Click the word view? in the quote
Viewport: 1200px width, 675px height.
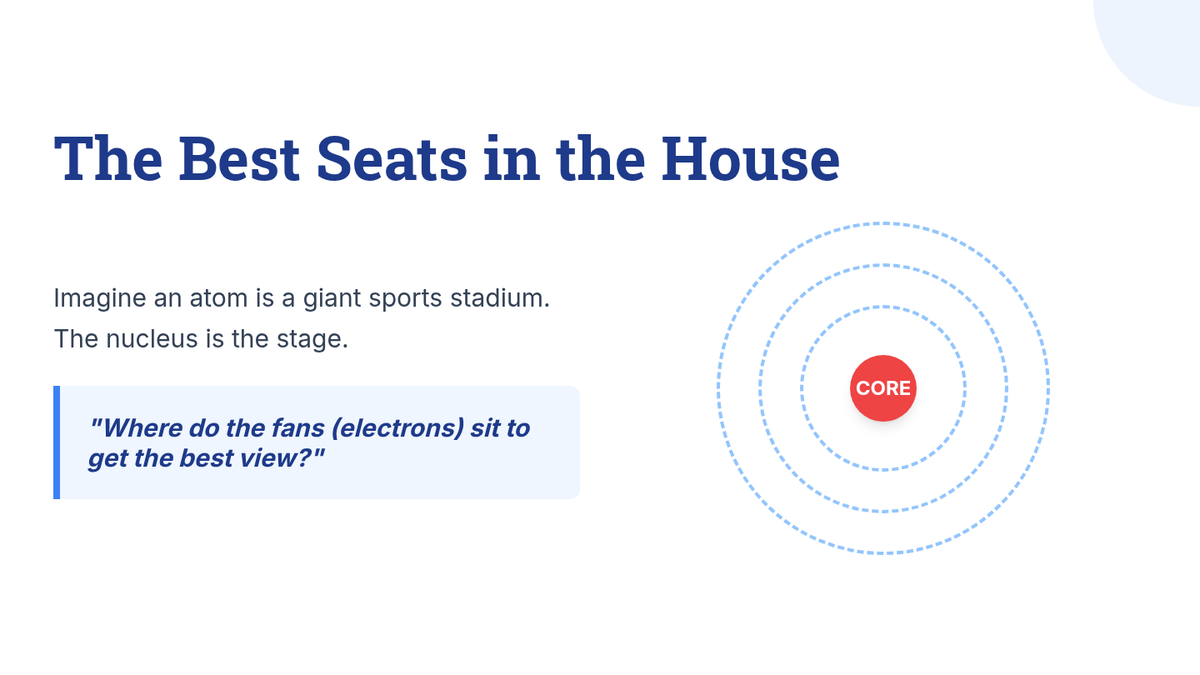(x=292, y=459)
